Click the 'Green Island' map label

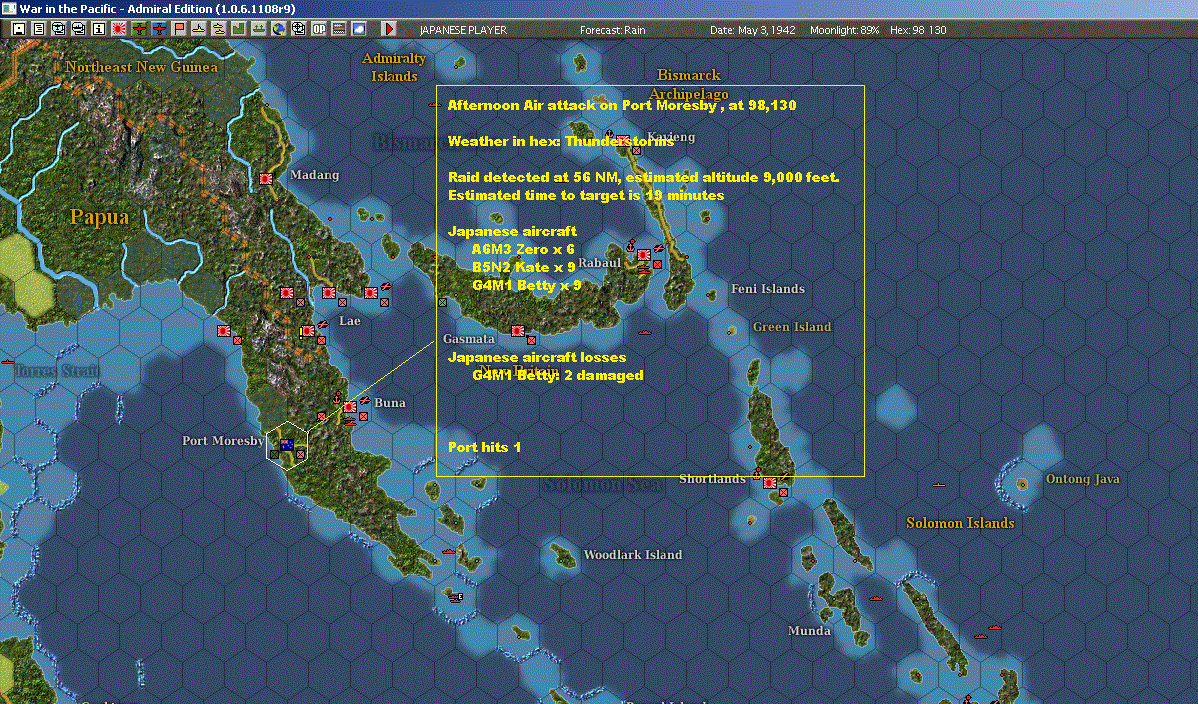[x=792, y=327]
